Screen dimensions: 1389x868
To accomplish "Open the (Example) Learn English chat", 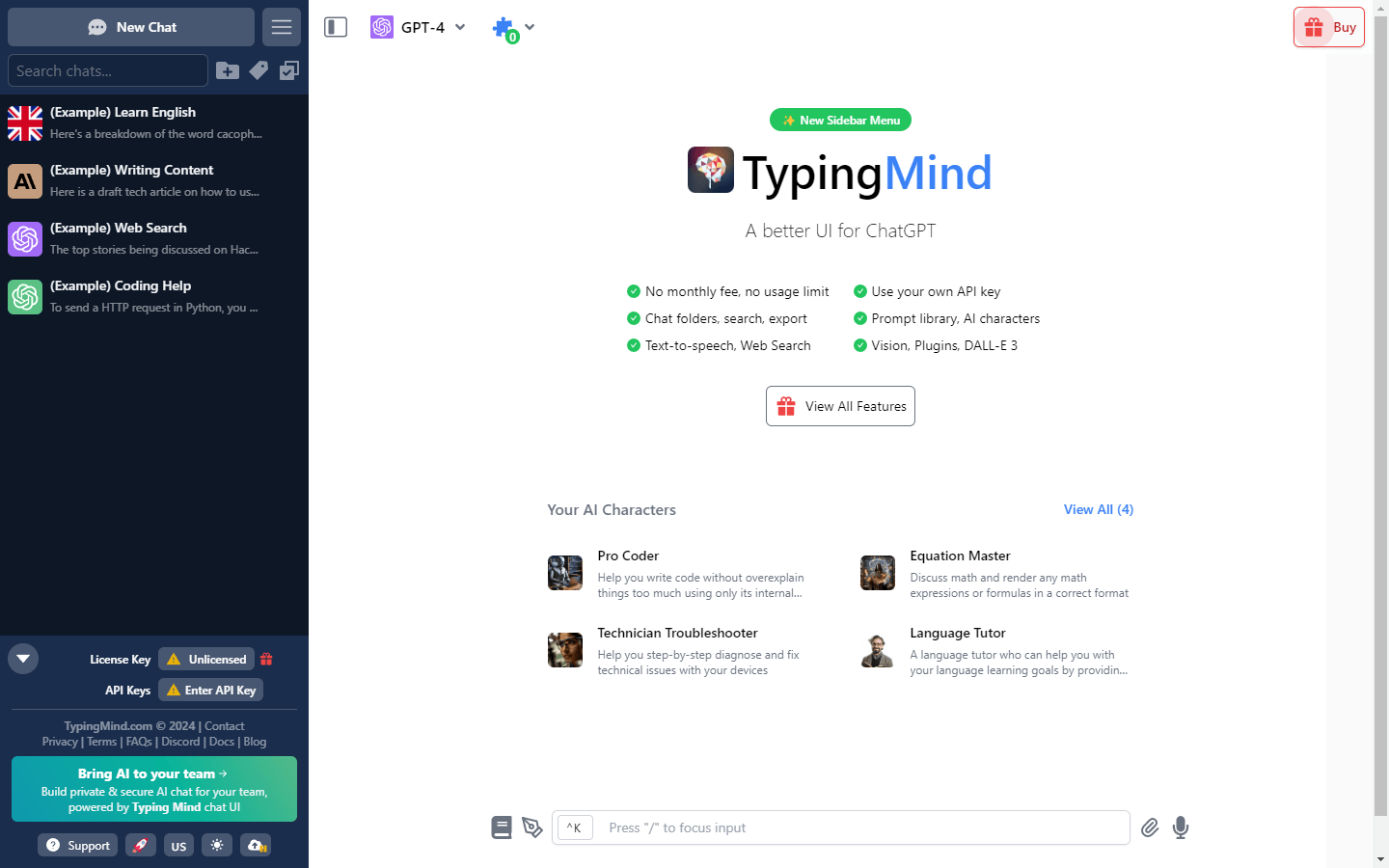I will pyautogui.click(x=154, y=123).
